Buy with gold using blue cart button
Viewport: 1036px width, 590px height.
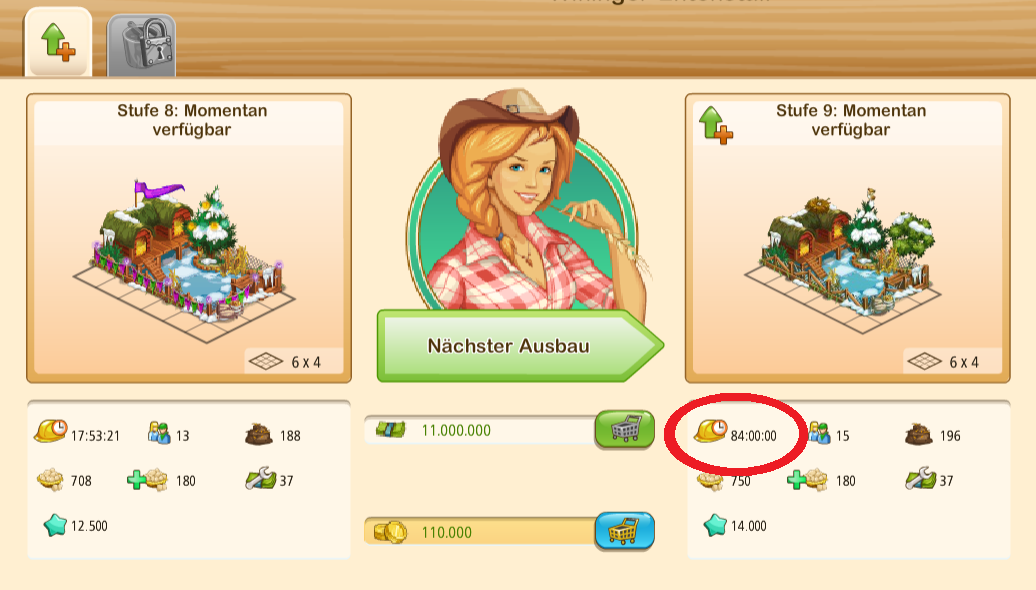click(x=624, y=531)
